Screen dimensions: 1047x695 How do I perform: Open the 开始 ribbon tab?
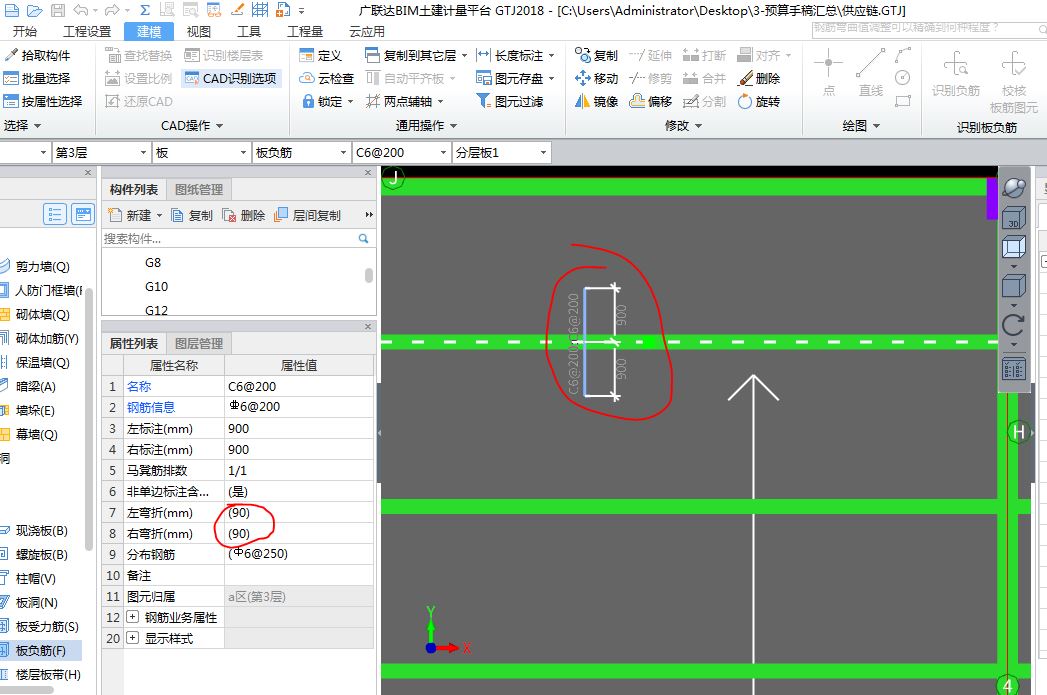(25, 31)
